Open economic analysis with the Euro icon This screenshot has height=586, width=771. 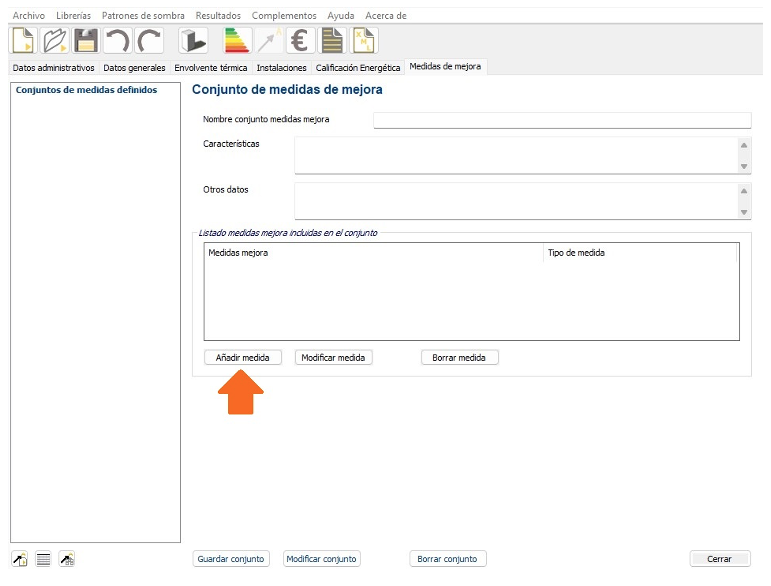(300, 41)
